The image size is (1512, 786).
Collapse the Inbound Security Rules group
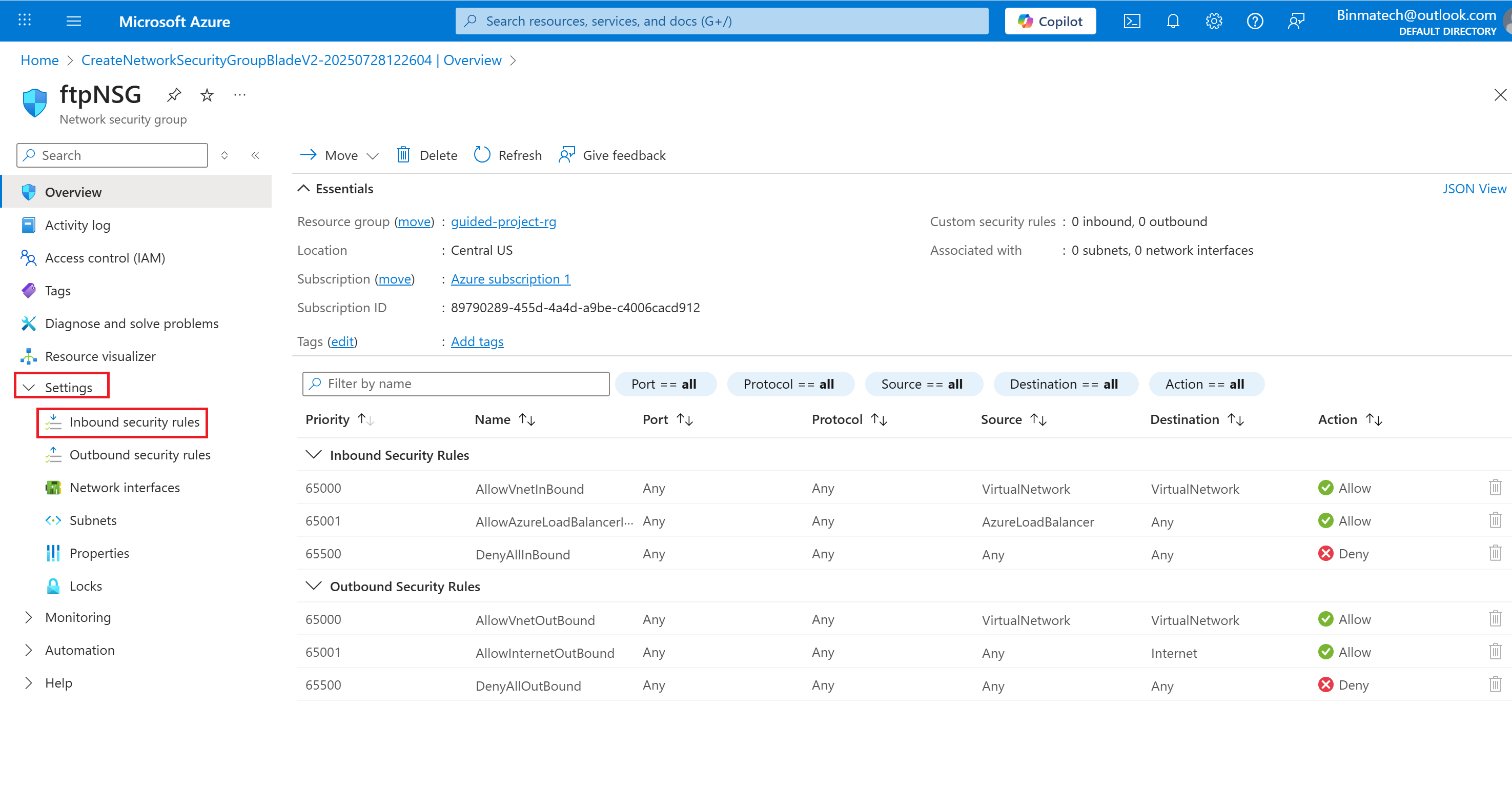coord(314,454)
